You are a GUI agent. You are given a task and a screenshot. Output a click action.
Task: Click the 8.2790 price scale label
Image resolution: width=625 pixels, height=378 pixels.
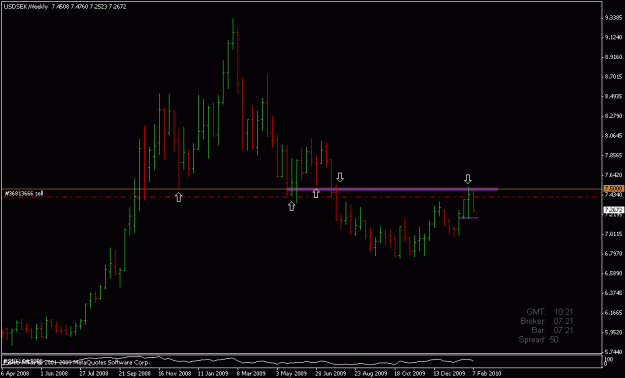click(613, 116)
